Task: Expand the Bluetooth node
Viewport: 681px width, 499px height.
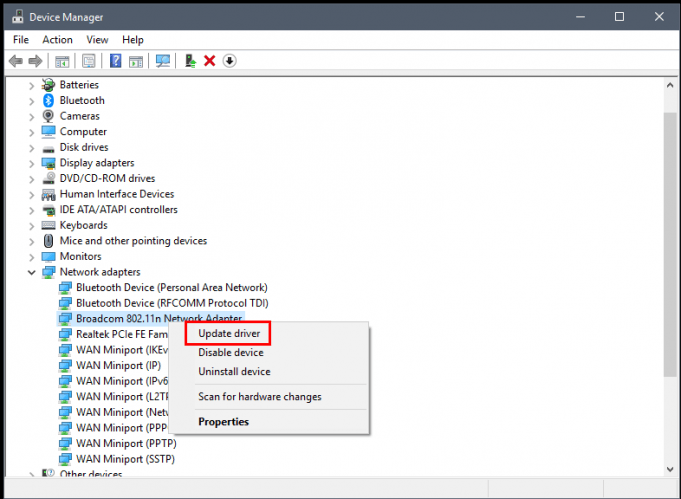Action: [31, 101]
